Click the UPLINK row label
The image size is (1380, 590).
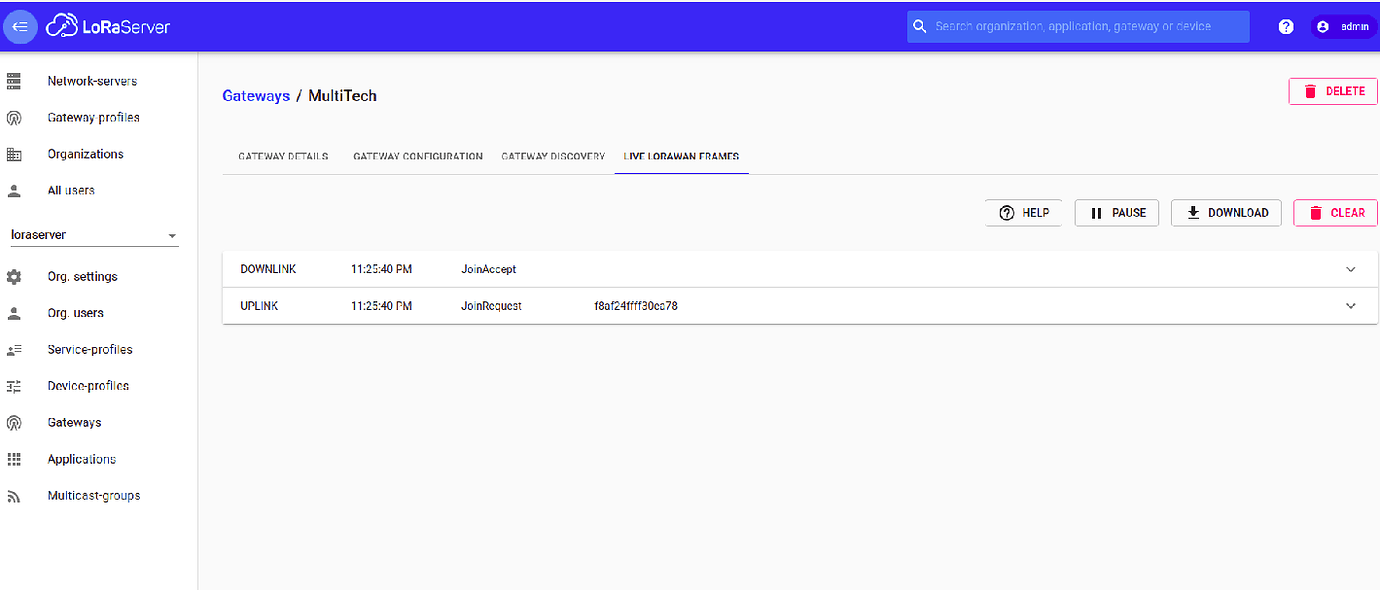(259, 306)
